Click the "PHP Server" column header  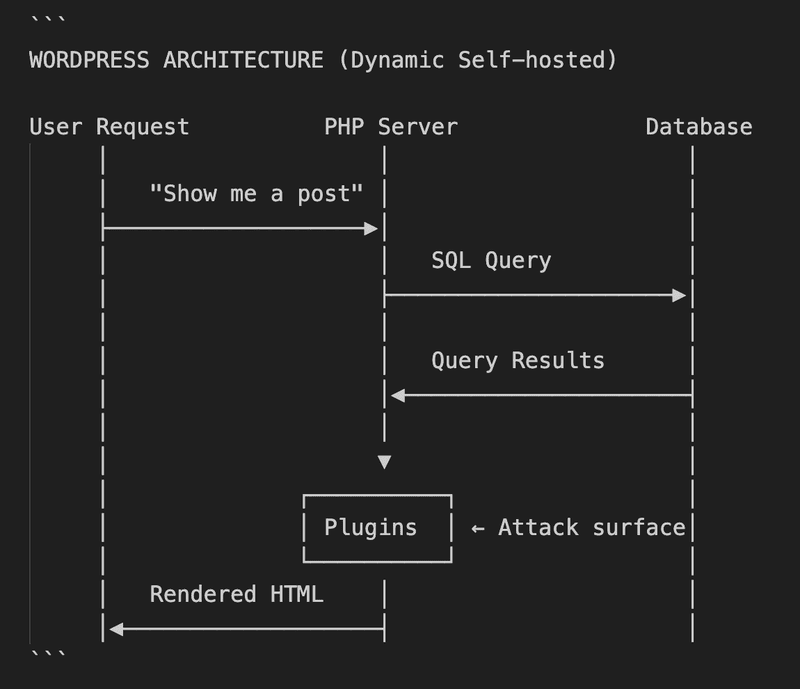[x=390, y=127]
